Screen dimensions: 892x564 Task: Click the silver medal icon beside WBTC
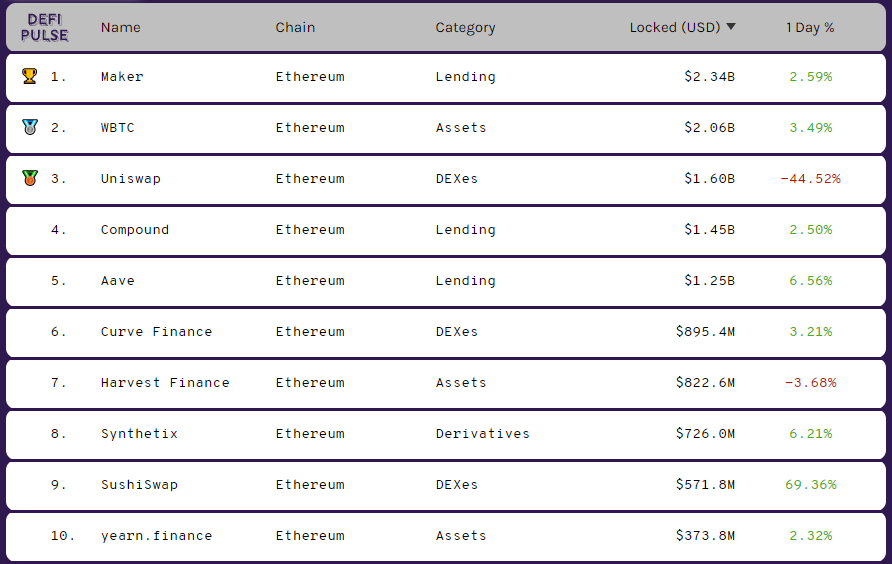[x=30, y=127]
